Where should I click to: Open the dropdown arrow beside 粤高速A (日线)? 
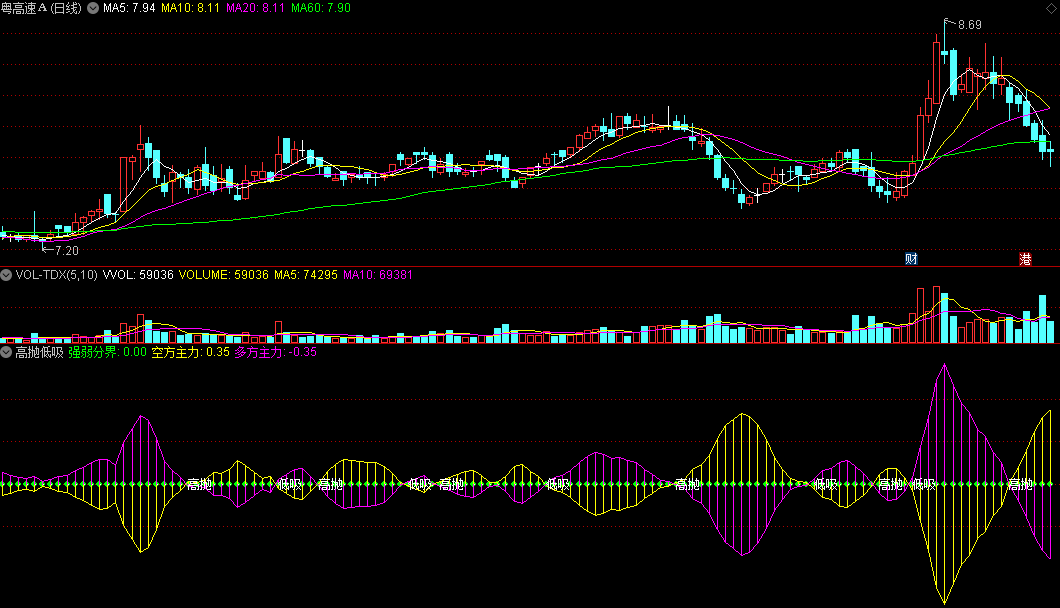coord(93,8)
